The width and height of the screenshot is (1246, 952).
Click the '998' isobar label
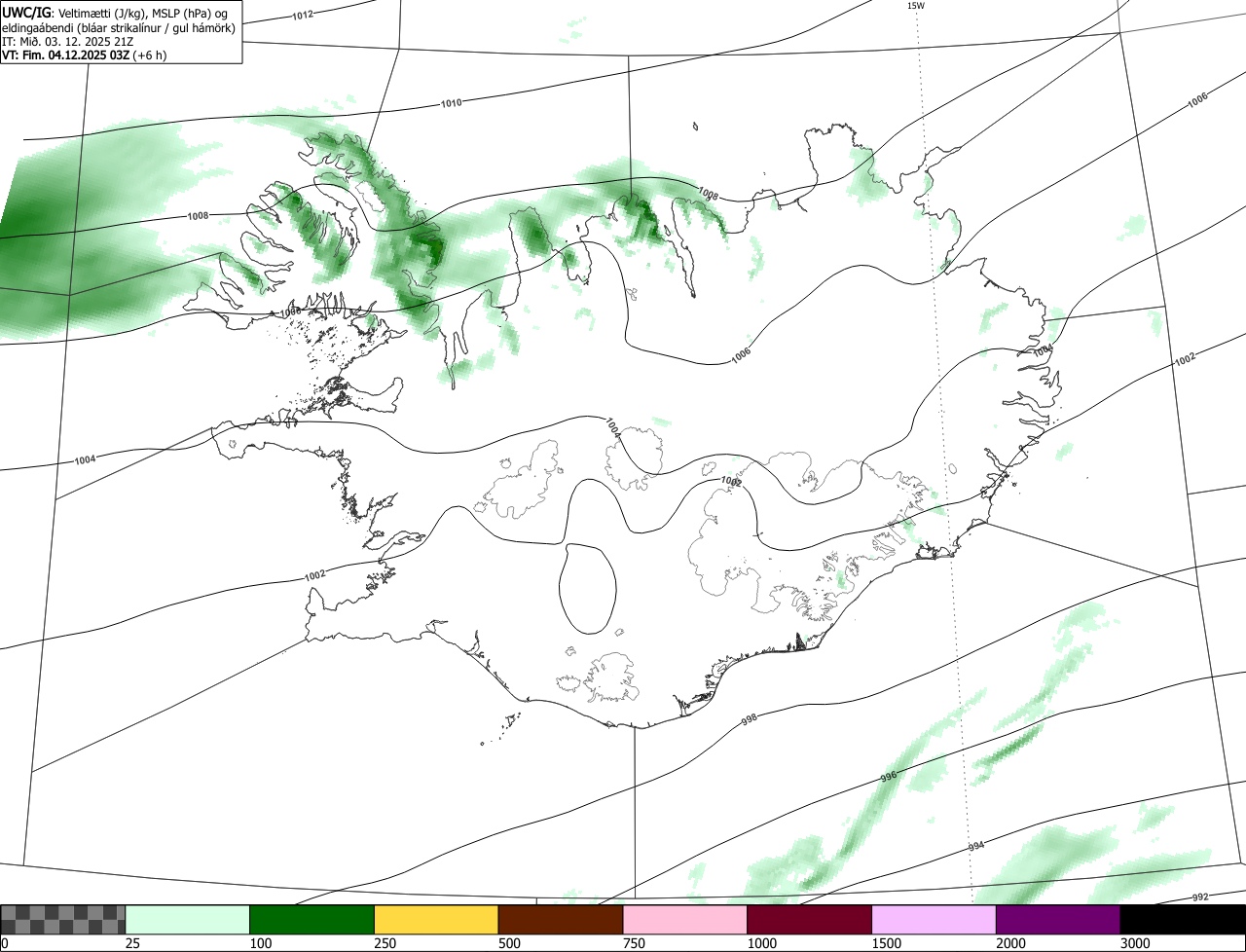point(749,718)
